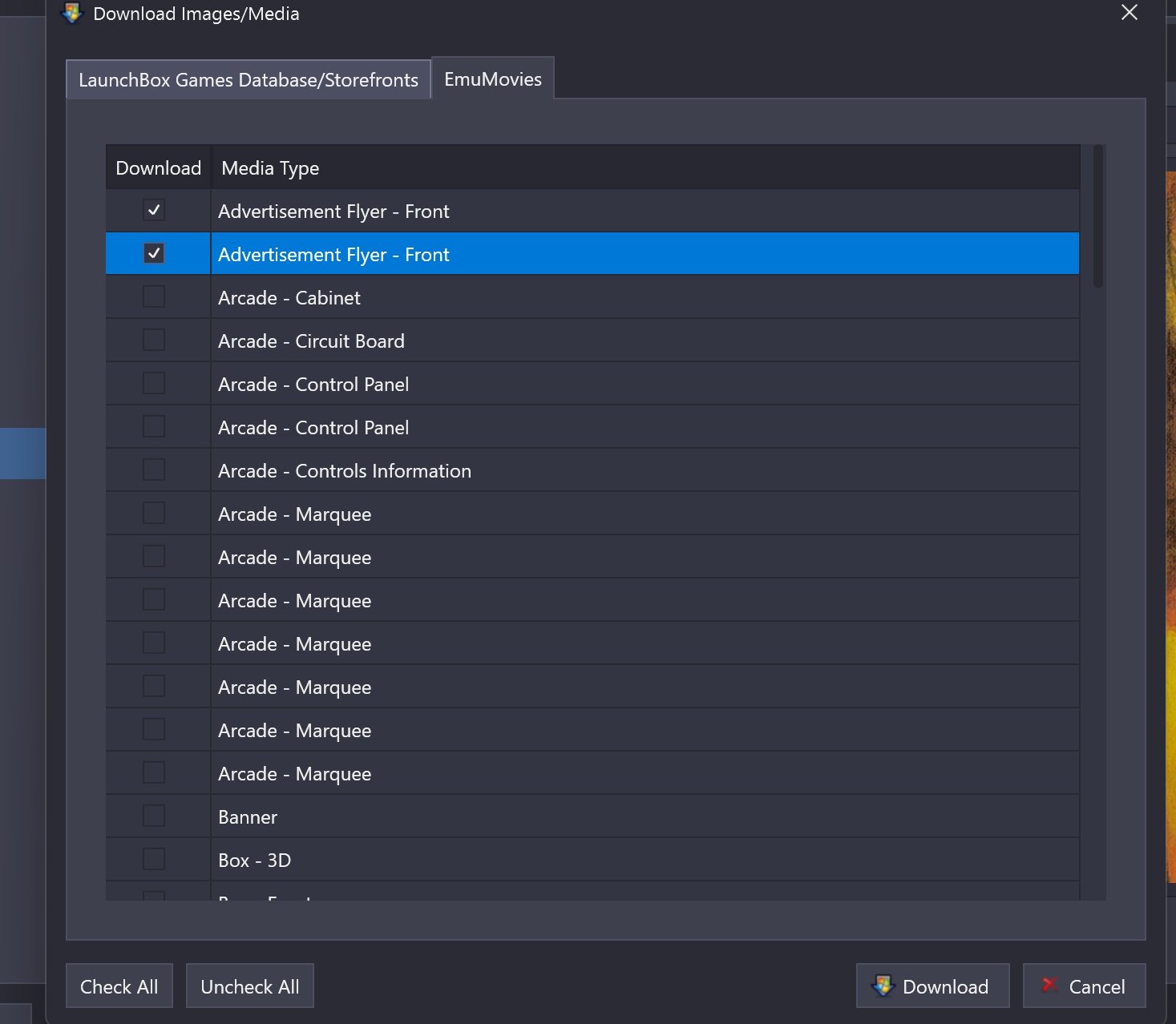Click the Check All button
Image resolution: width=1176 pixels, height=1024 pixels.
click(x=119, y=986)
